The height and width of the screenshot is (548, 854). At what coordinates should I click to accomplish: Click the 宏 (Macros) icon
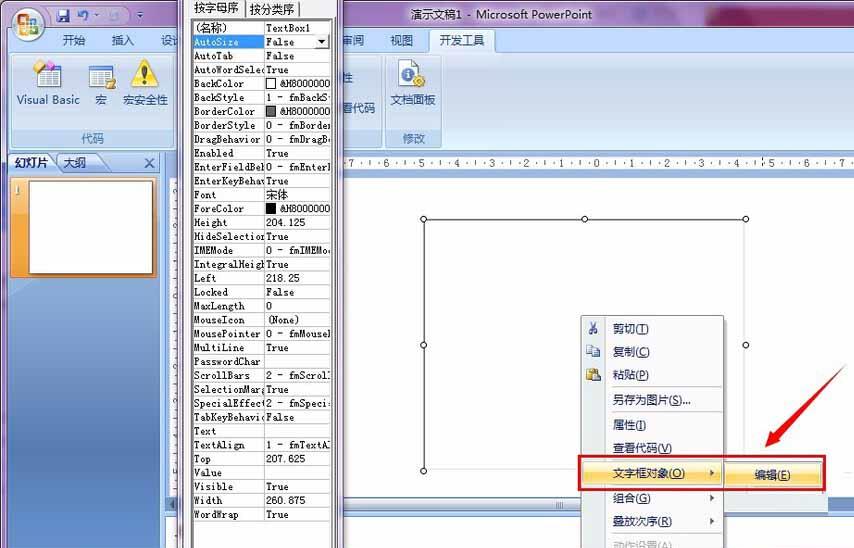pos(101,83)
